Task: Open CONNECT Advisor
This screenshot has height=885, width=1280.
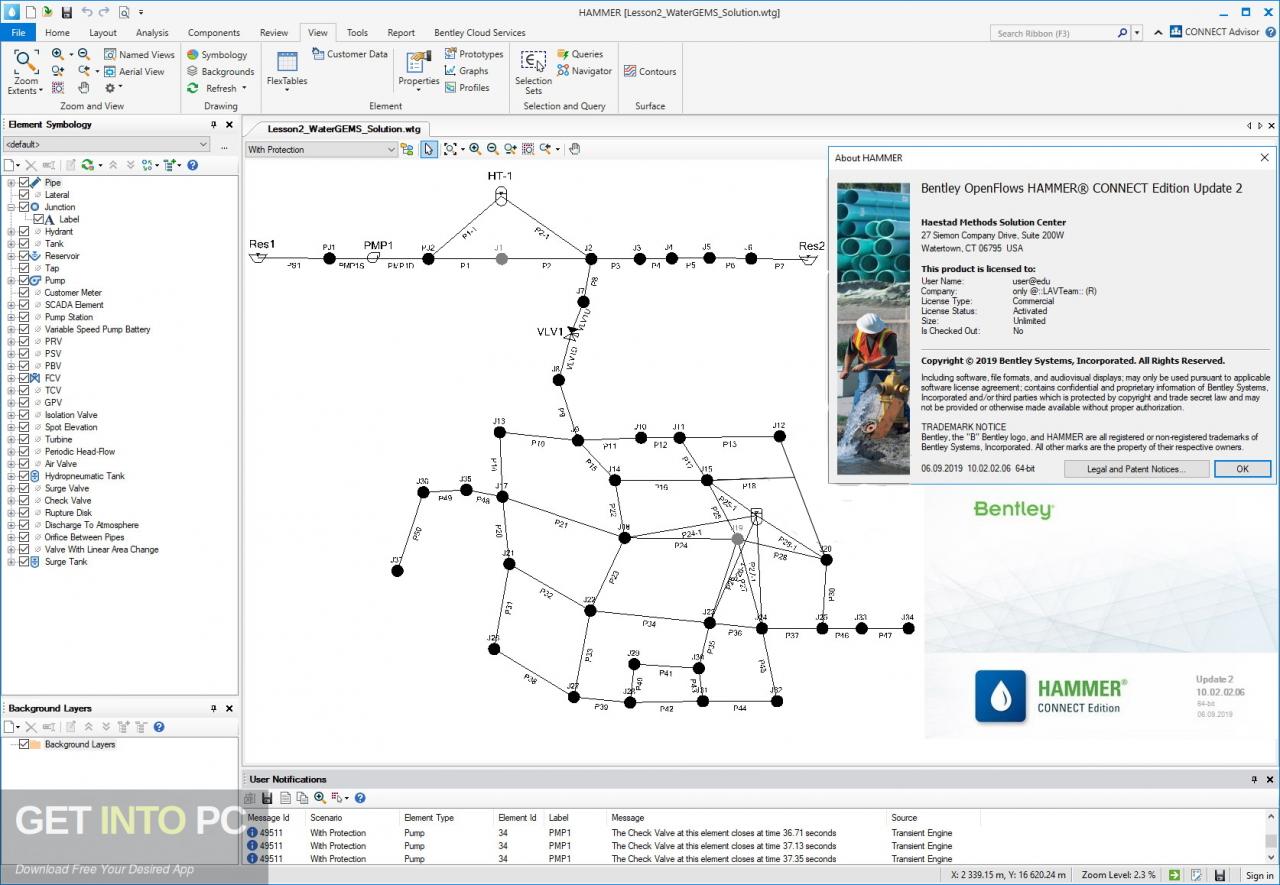Action: 1215,32
